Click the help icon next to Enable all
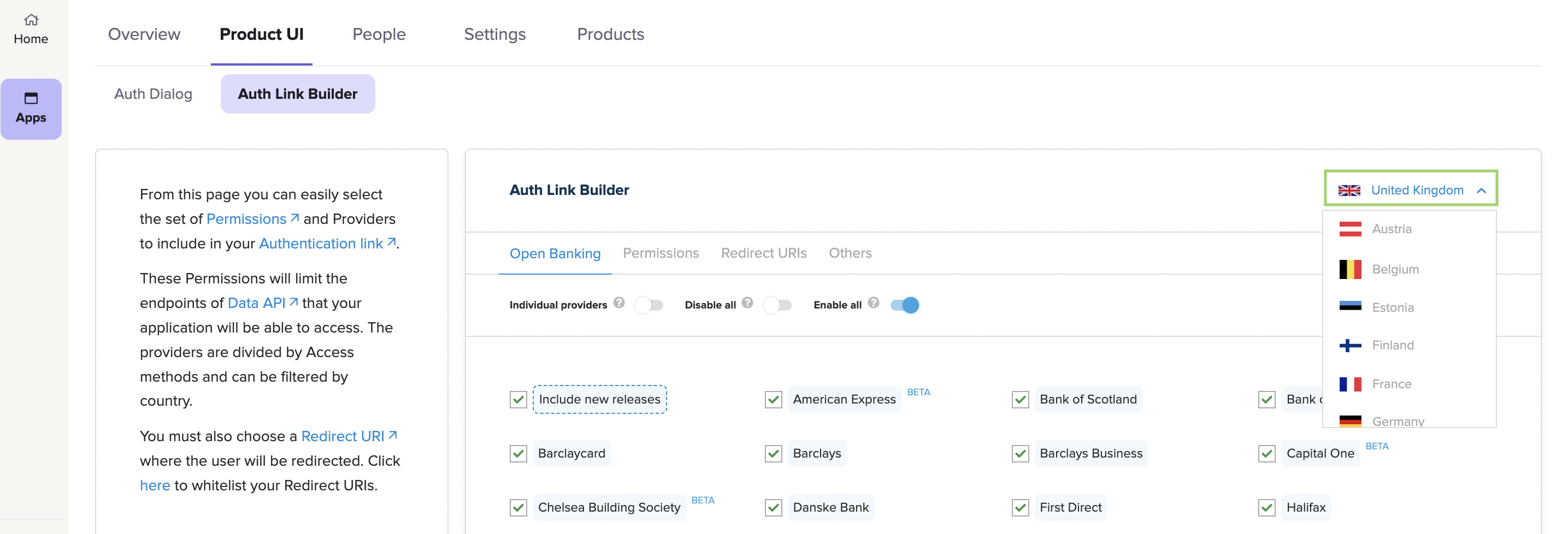Viewport: 1568px width, 534px height. point(874,303)
